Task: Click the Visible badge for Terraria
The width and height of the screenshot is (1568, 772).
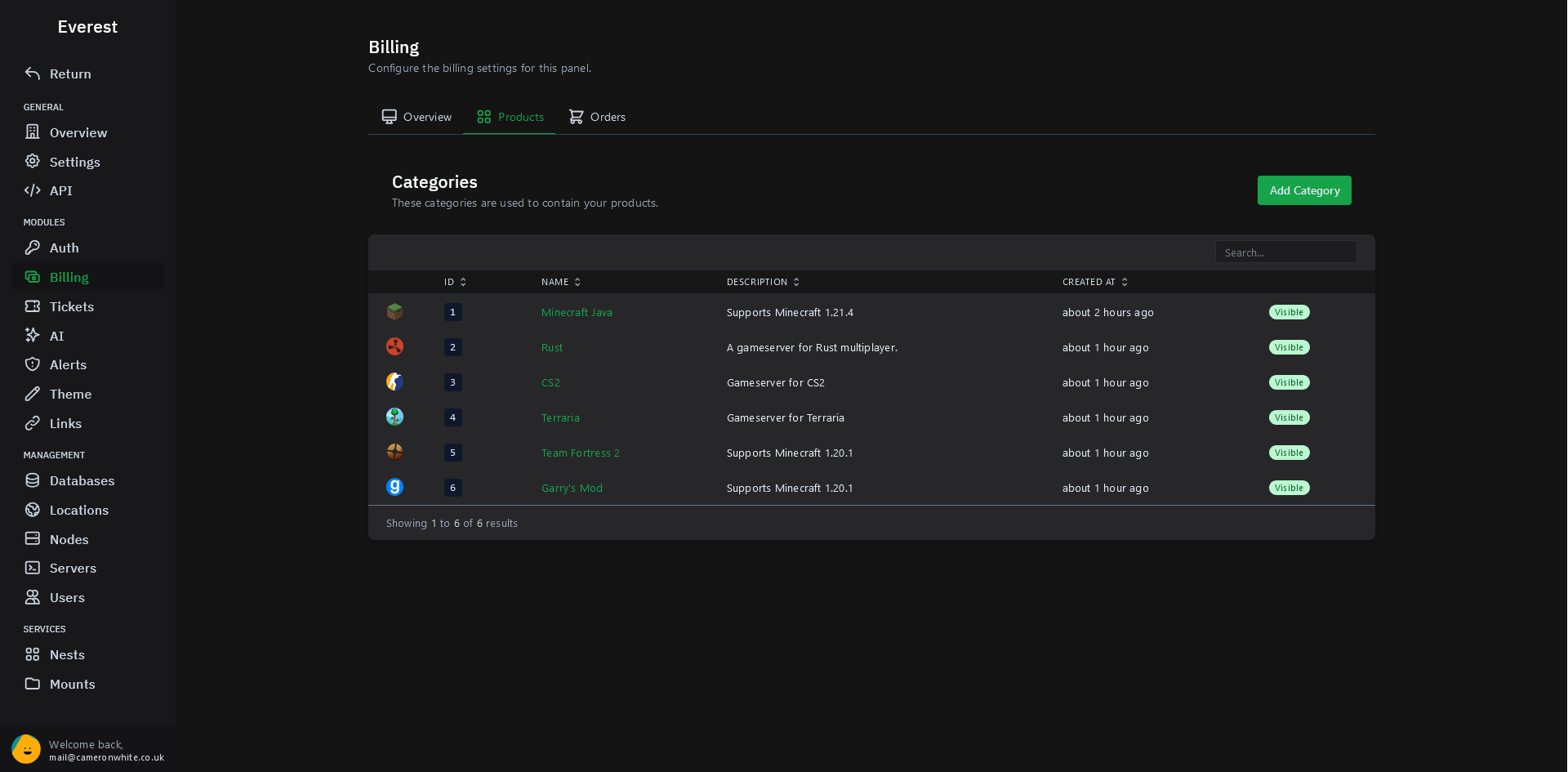Action: (x=1289, y=417)
